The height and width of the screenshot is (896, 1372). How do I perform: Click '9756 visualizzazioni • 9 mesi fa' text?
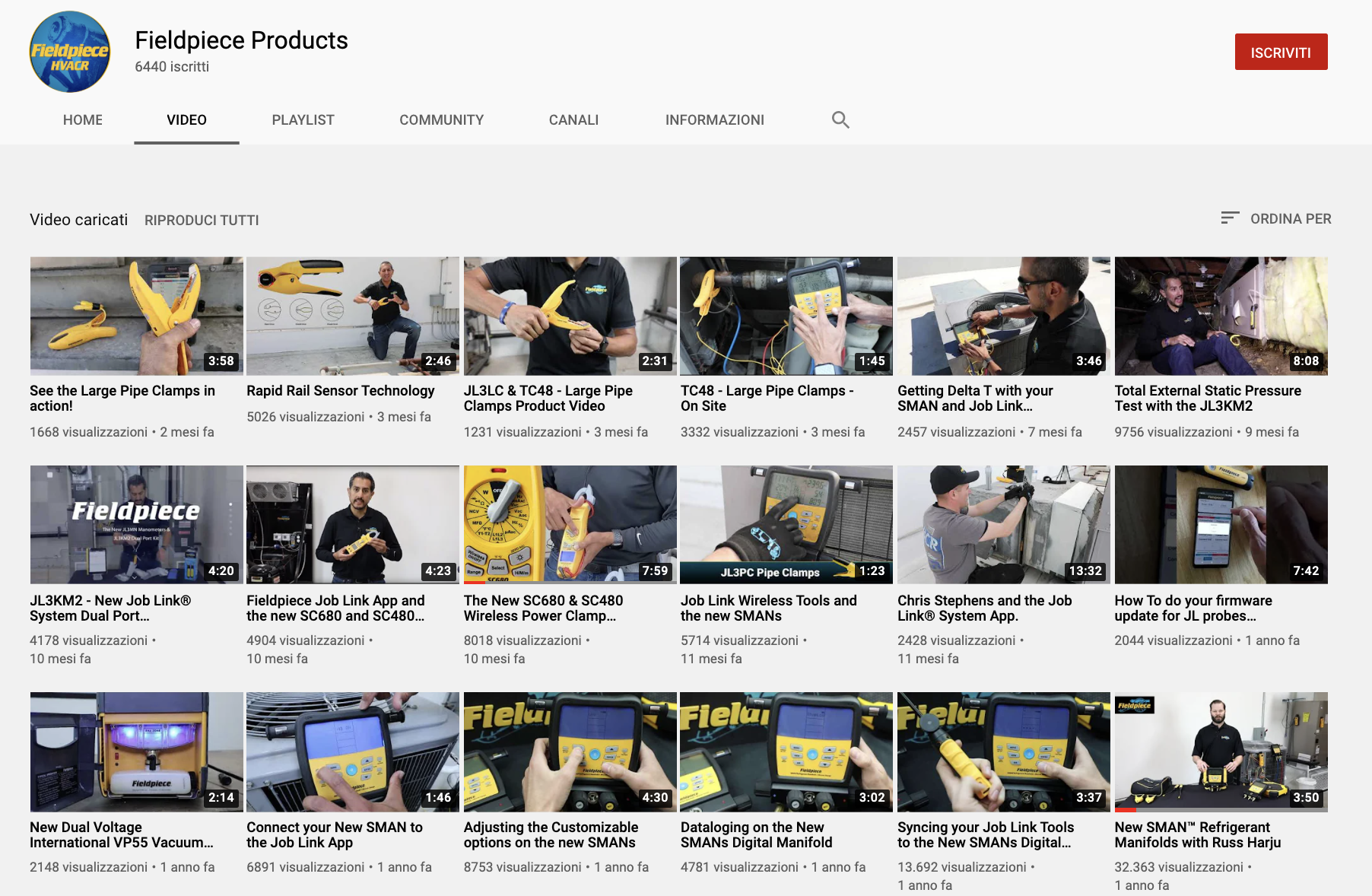tap(1207, 432)
